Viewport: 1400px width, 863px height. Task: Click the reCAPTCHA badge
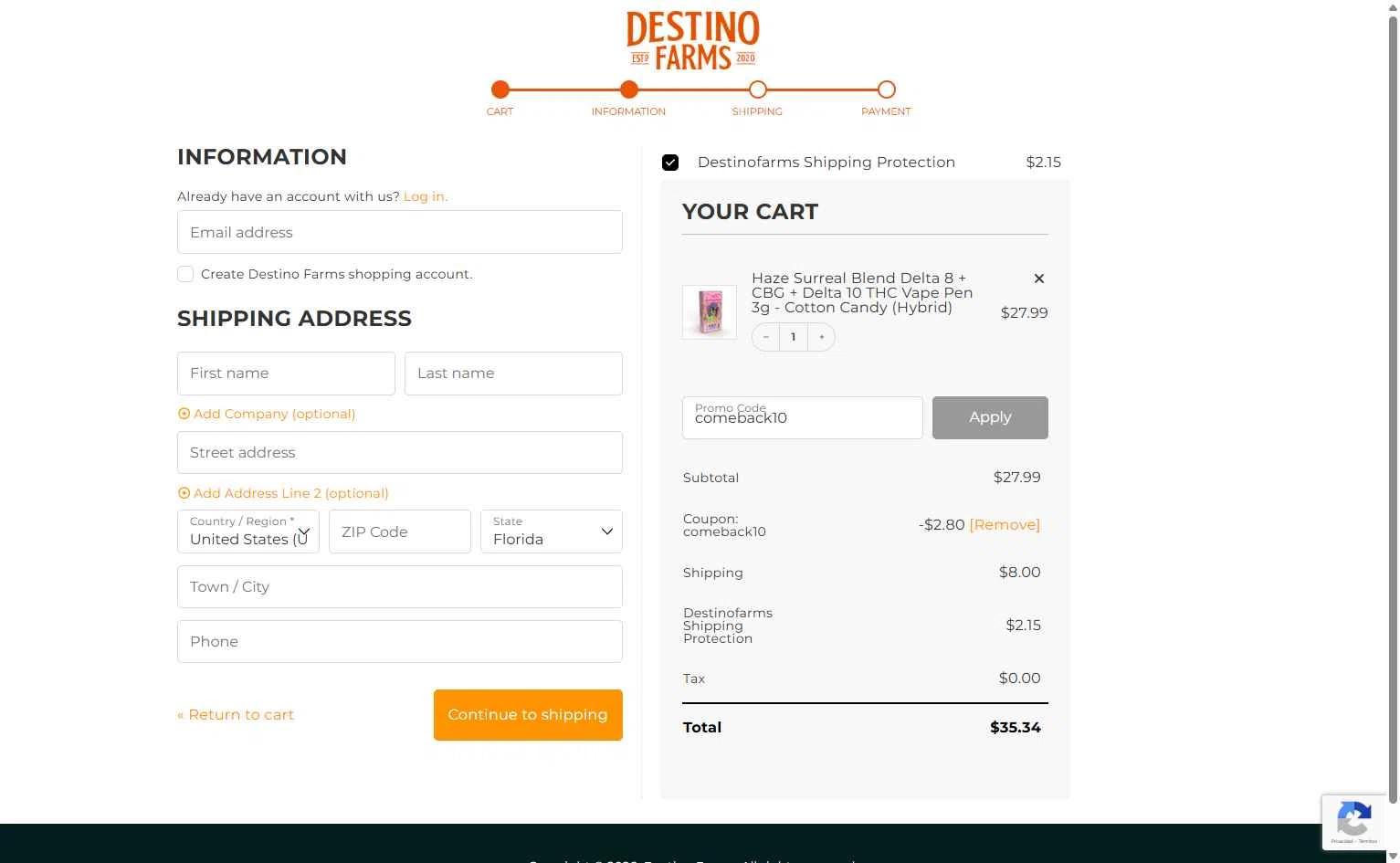click(x=1354, y=822)
